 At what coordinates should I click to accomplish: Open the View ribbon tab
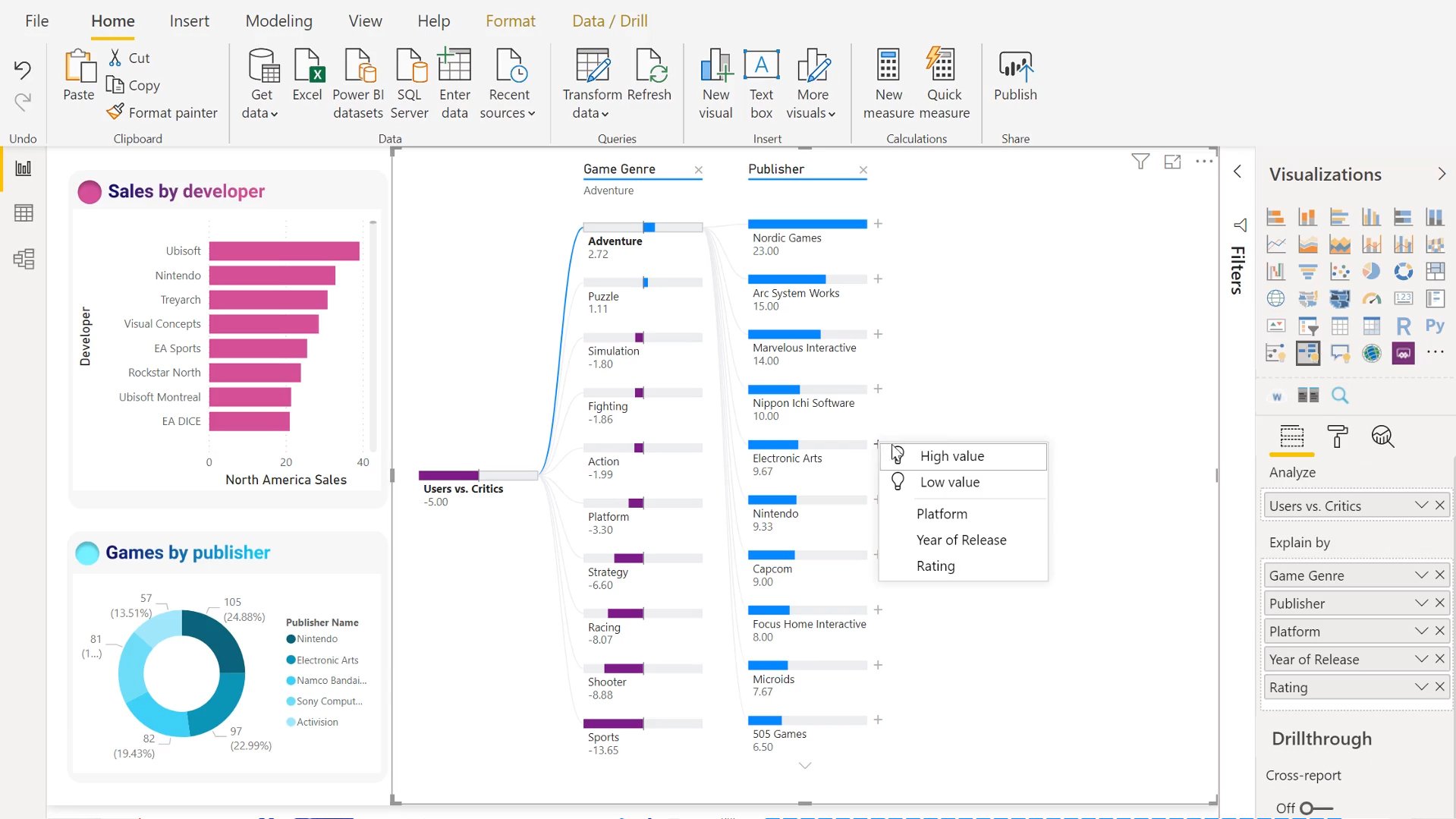365,21
